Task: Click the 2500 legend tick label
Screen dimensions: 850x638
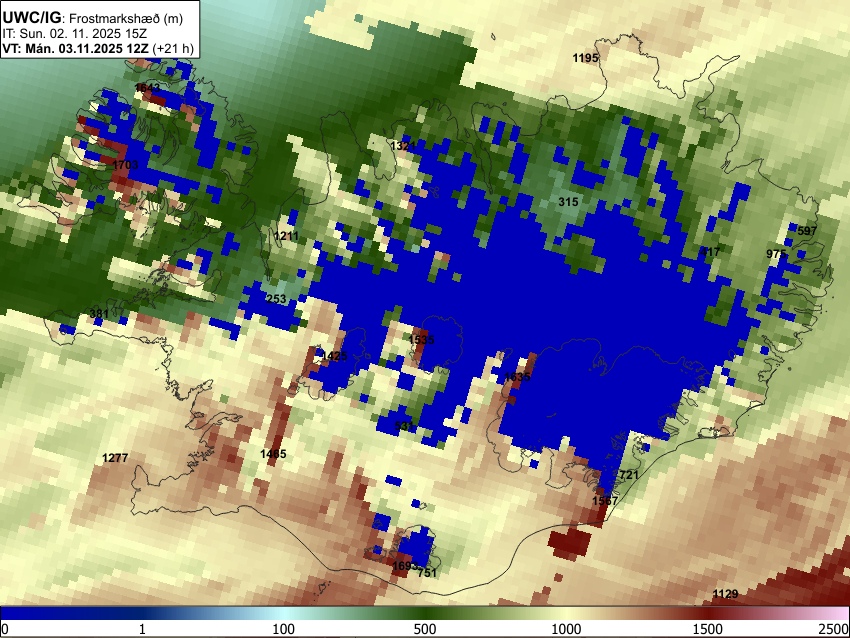Action: pyautogui.click(x=834, y=629)
